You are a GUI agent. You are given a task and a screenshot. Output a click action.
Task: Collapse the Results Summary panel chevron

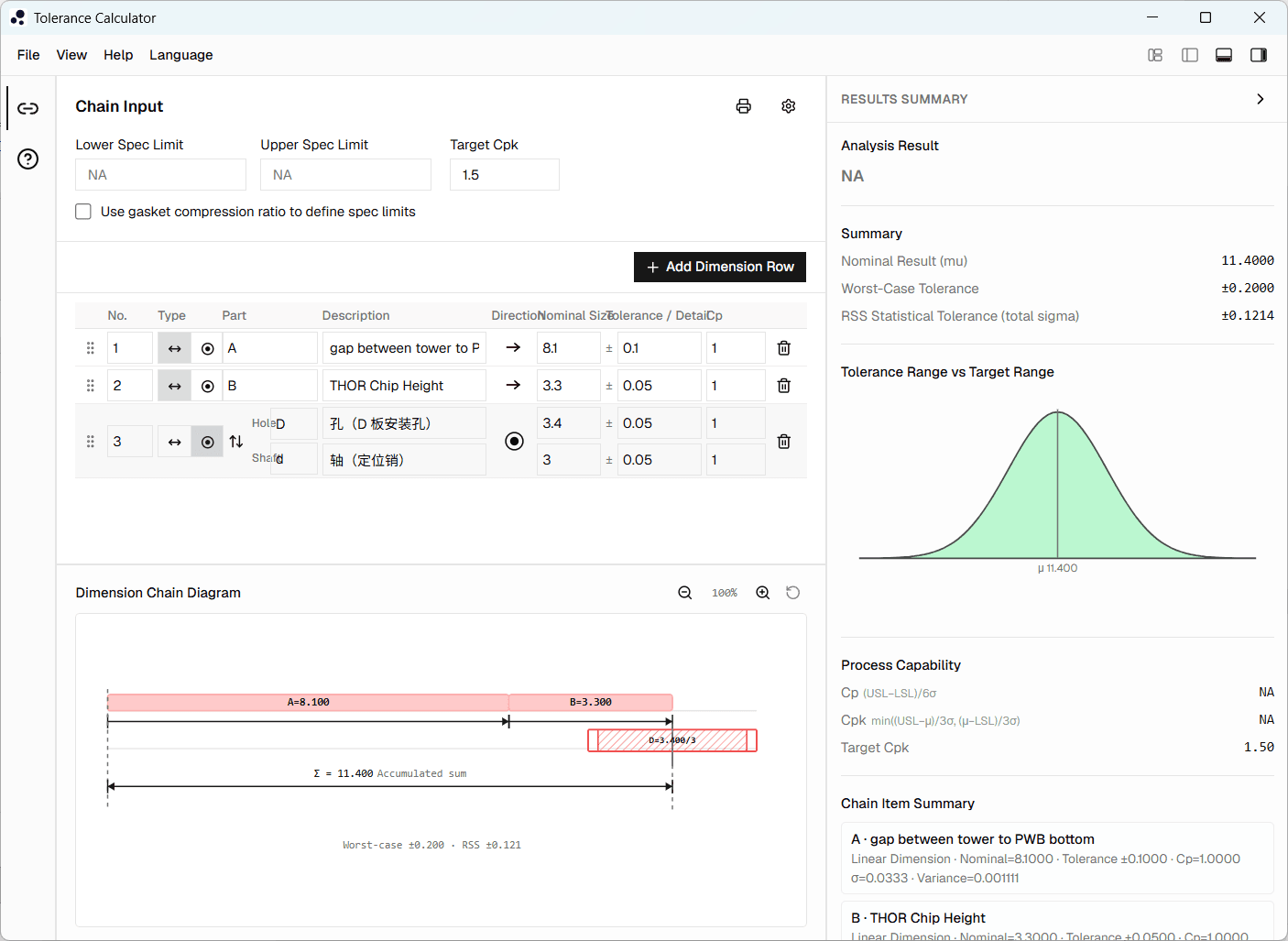tap(1261, 99)
